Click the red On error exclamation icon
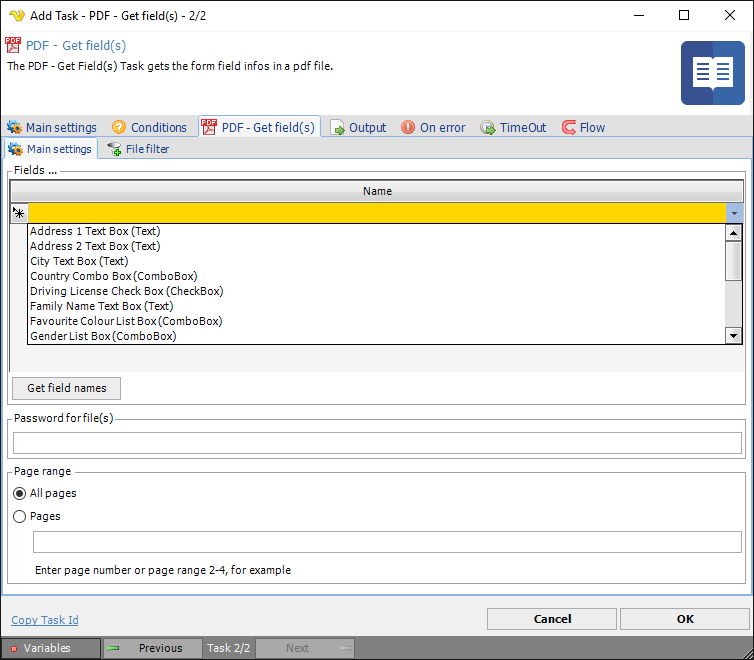The height and width of the screenshot is (660, 754). pyautogui.click(x=408, y=127)
